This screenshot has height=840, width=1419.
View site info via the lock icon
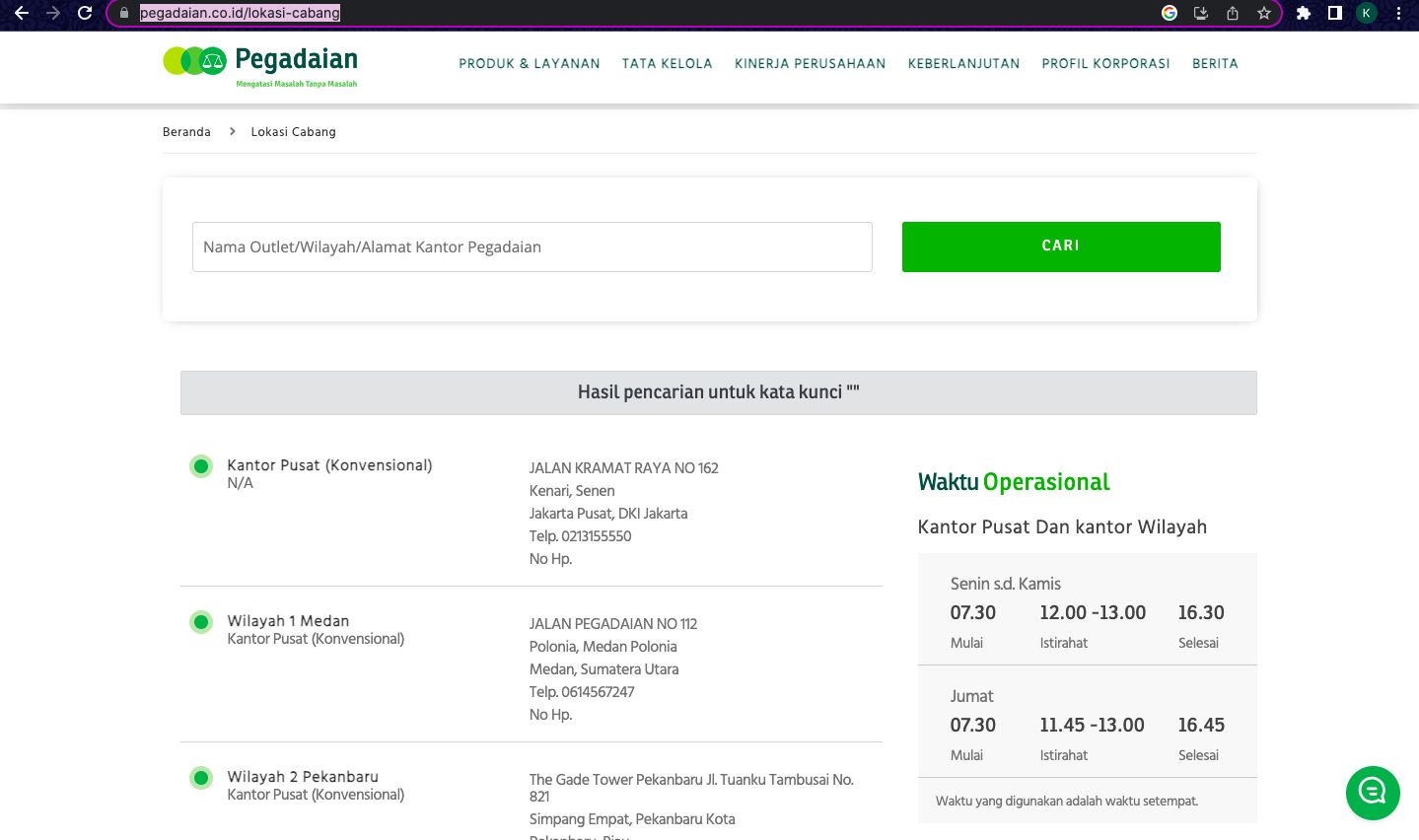[x=124, y=13]
